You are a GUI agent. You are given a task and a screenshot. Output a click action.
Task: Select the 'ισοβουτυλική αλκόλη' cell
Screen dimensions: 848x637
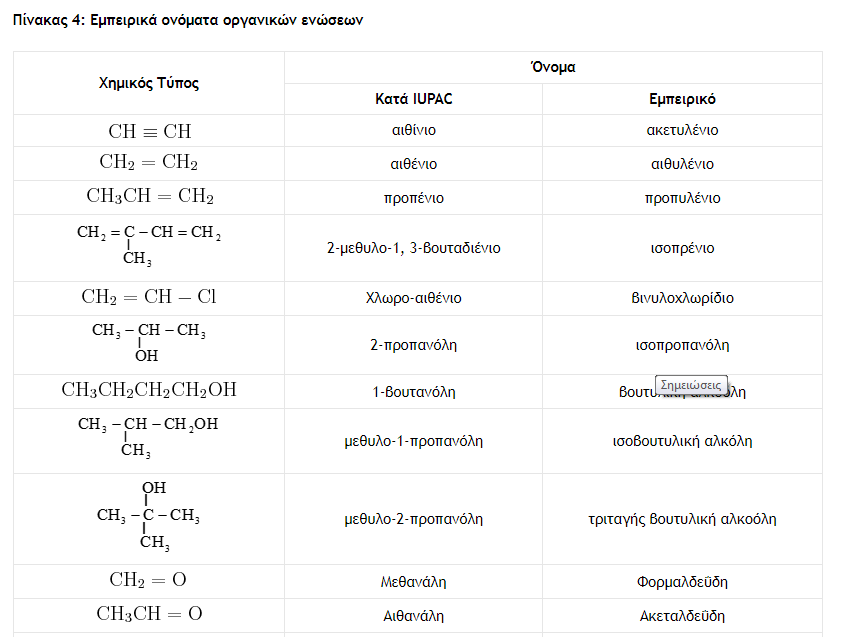[x=682, y=440]
